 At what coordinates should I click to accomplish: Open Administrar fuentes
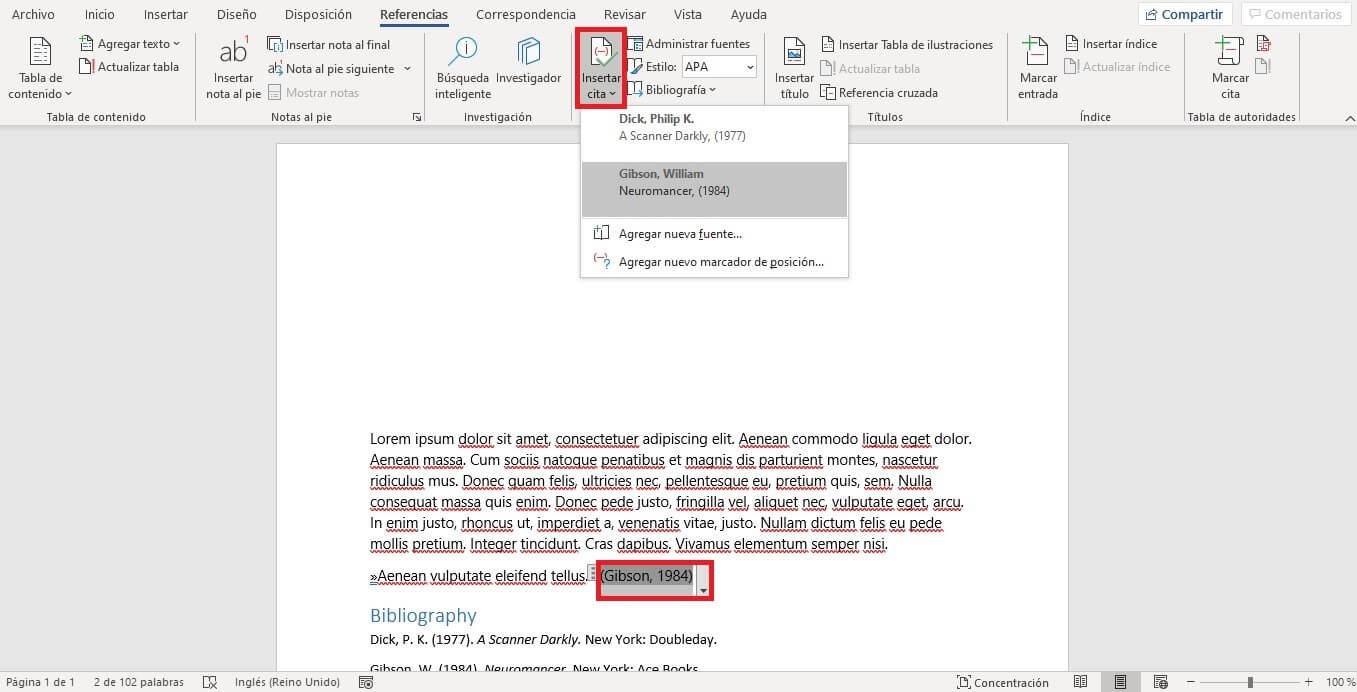click(x=688, y=44)
